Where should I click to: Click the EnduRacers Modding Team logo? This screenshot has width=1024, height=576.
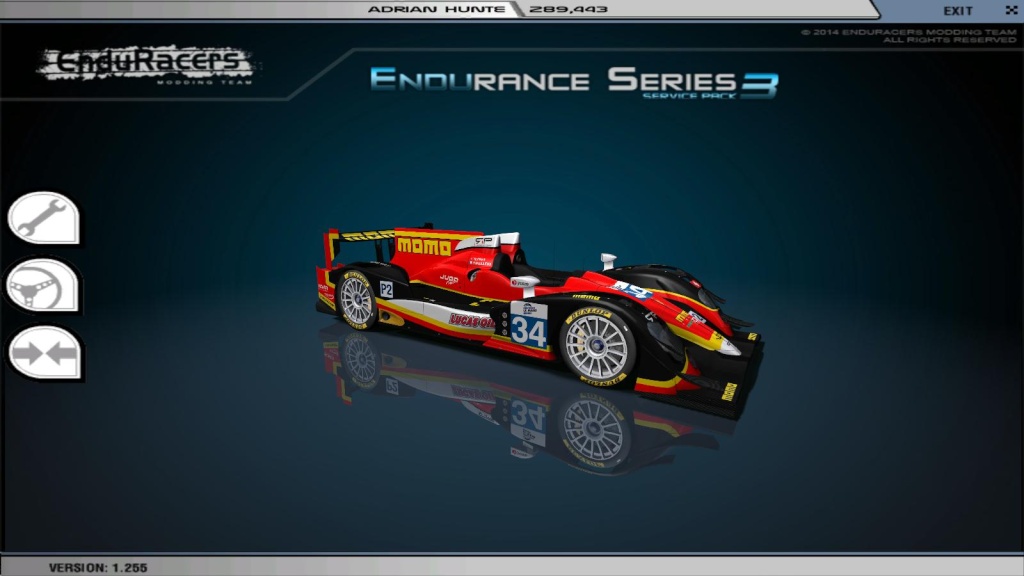pos(147,65)
